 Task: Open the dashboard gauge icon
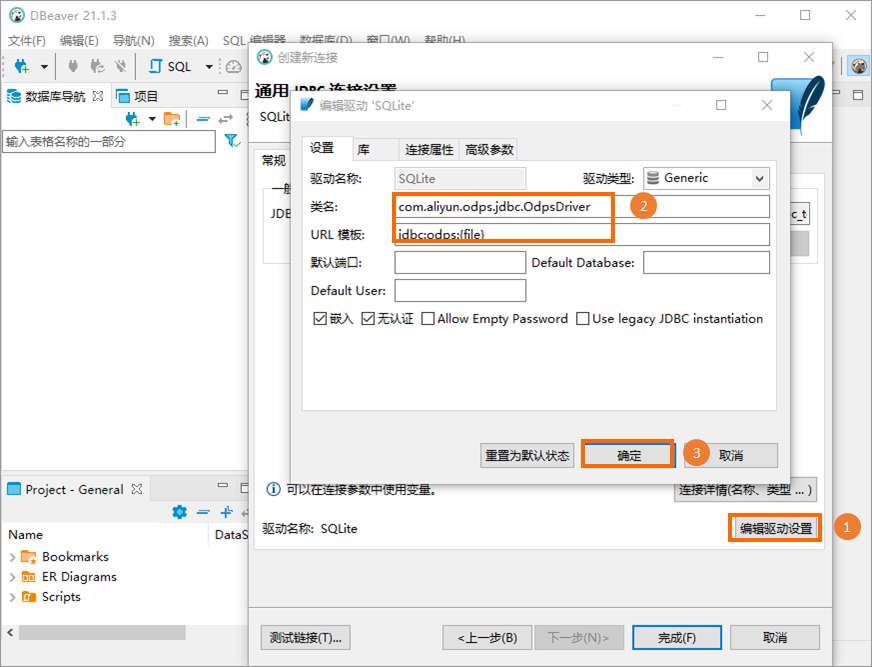234,67
